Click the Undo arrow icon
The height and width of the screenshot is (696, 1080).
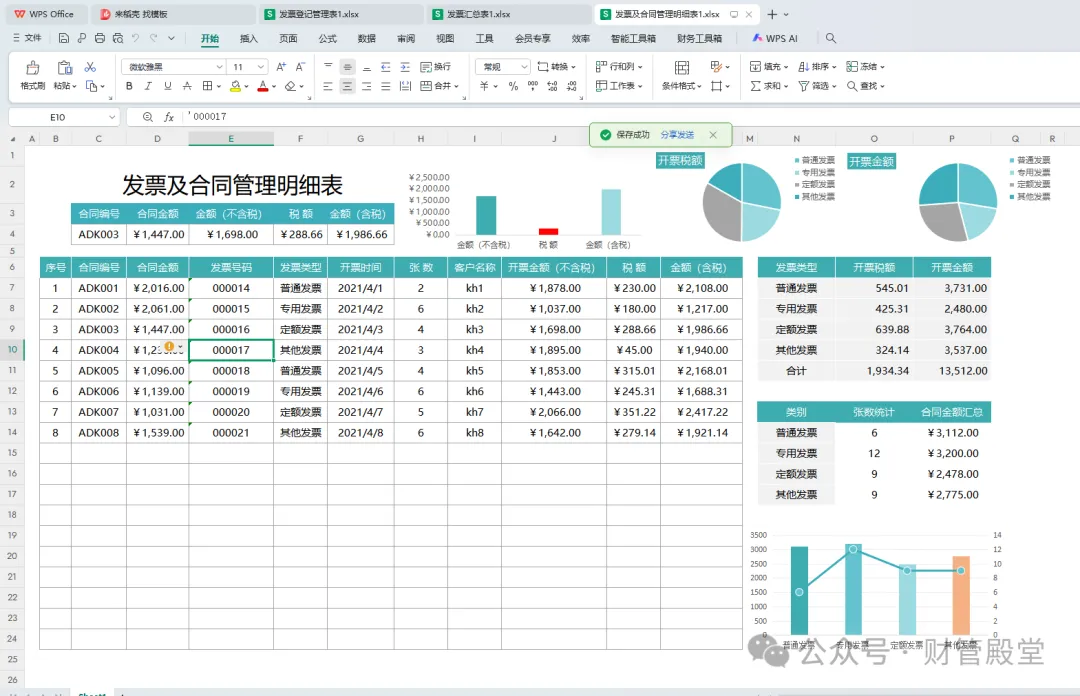tap(136, 38)
